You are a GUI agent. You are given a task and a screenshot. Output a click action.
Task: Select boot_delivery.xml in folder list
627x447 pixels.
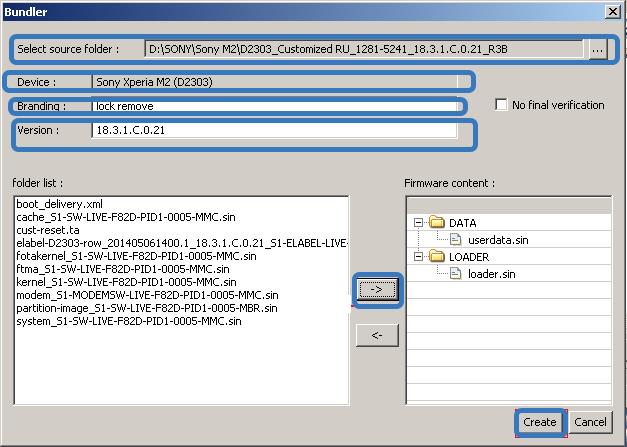(60, 204)
